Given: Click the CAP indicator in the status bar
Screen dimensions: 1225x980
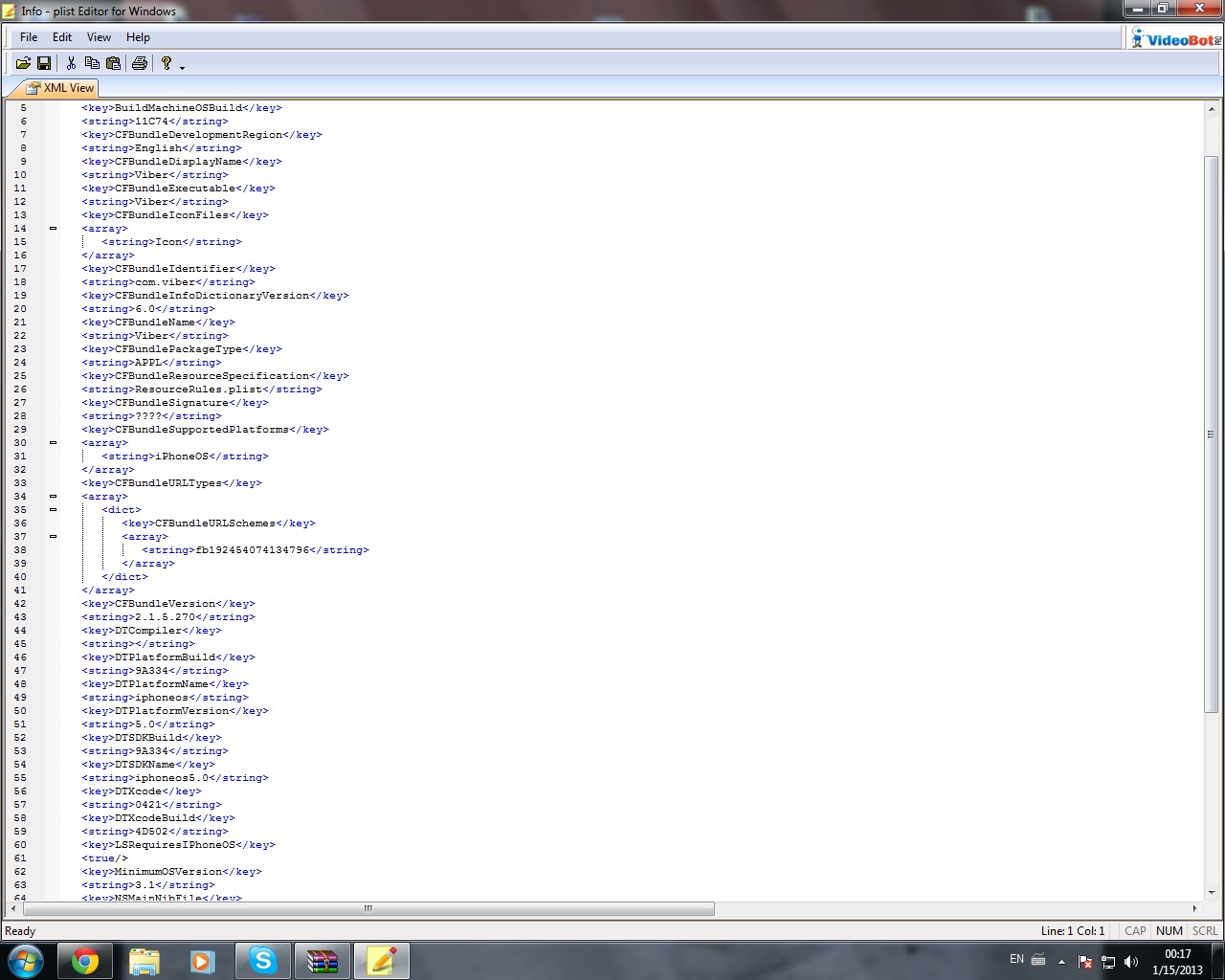Looking at the screenshot, I should (x=1135, y=931).
